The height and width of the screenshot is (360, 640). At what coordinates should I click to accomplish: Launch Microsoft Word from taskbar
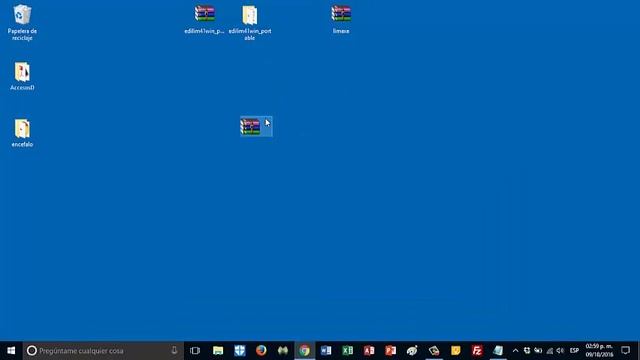(x=326, y=351)
